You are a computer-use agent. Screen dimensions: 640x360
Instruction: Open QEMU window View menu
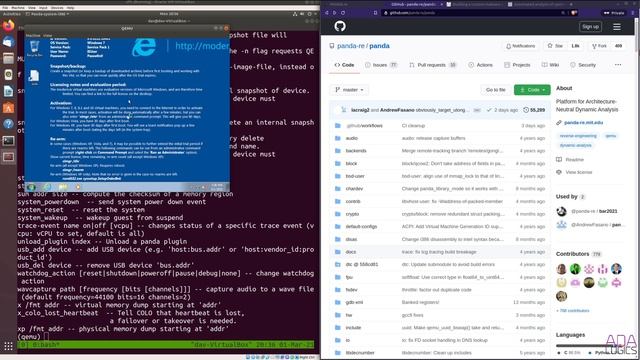click(x=47, y=36)
